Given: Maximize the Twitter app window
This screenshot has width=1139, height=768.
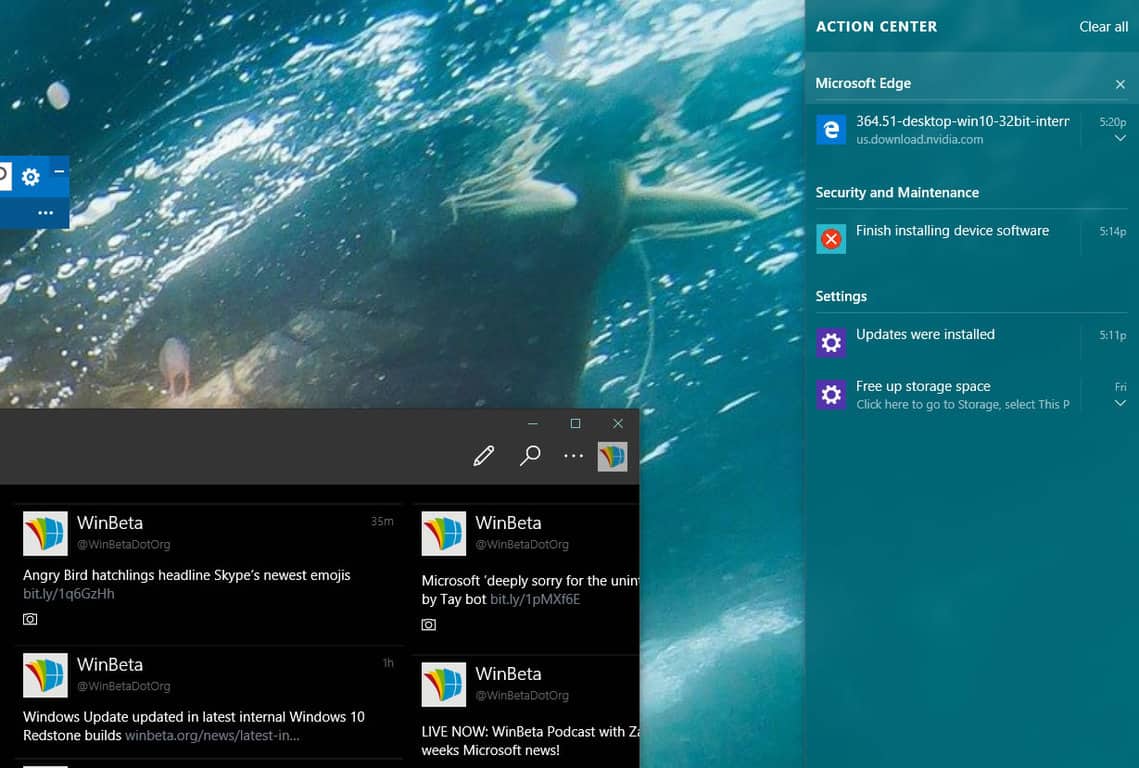Looking at the screenshot, I should (575, 424).
